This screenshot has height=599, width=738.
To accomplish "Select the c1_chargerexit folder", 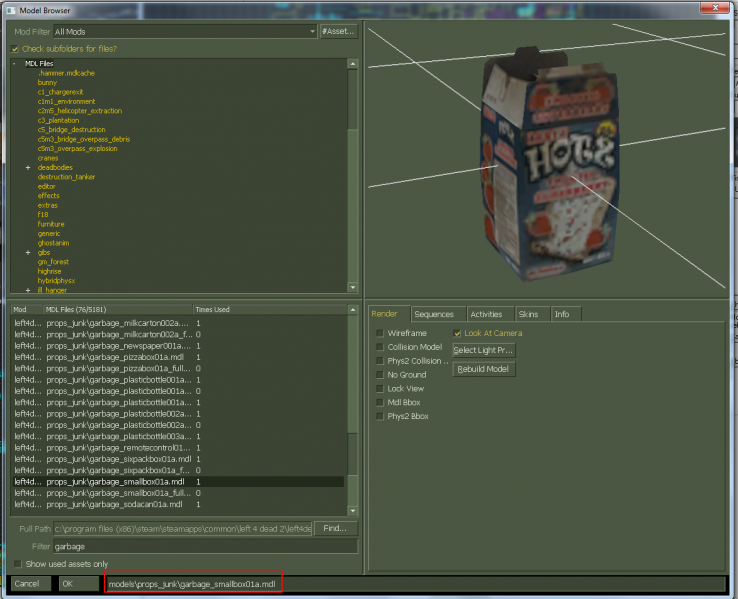I will point(60,92).
